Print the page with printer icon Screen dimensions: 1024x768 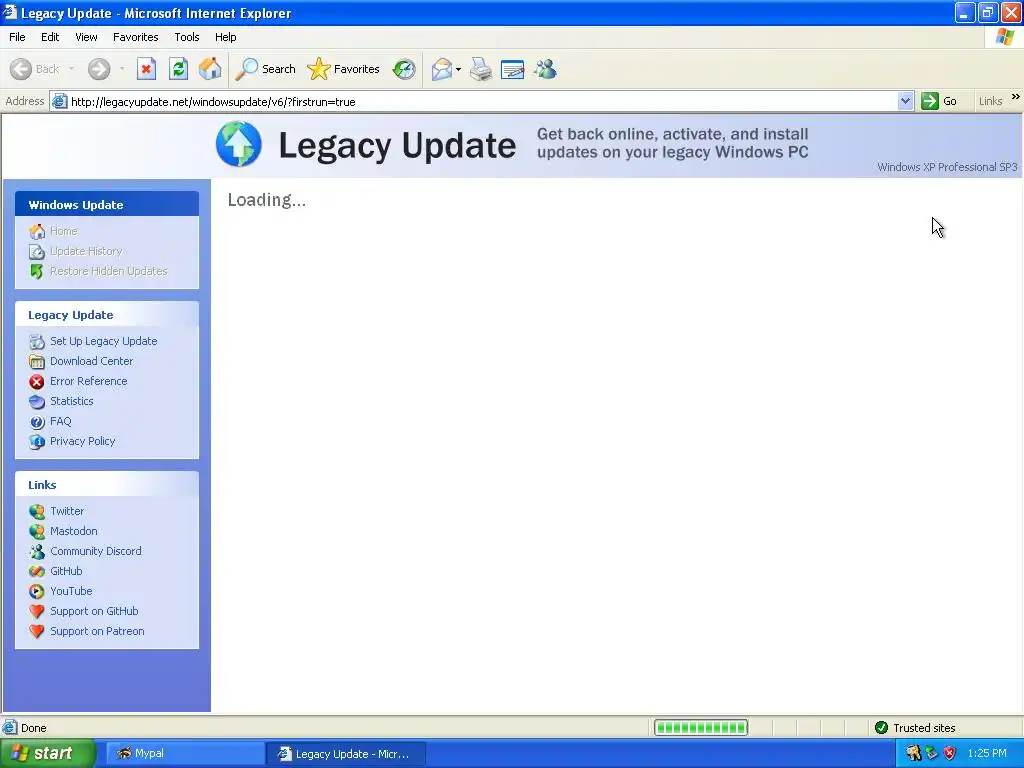[x=481, y=69]
